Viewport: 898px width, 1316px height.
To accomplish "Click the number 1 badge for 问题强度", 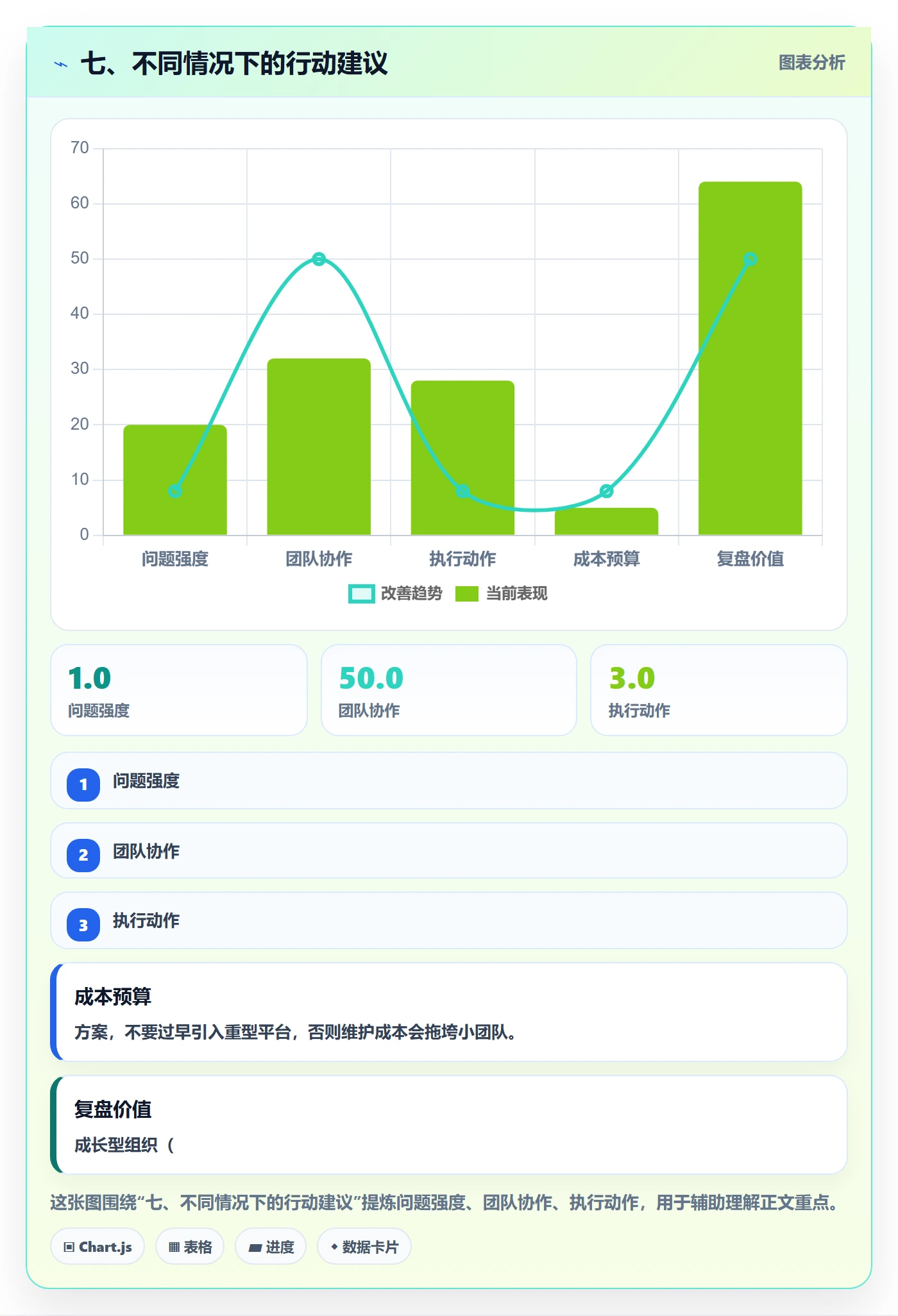I will [83, 784].
